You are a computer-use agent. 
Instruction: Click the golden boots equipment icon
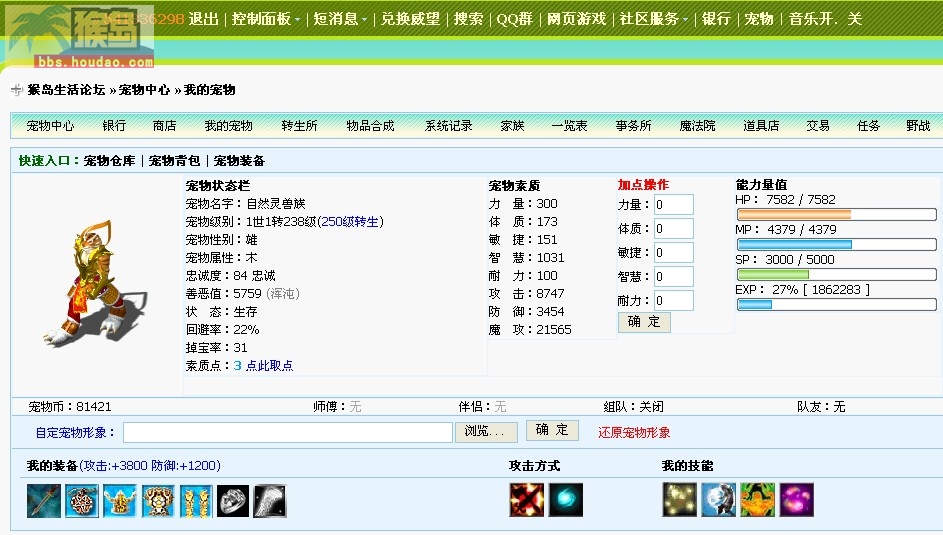point(196,501)
